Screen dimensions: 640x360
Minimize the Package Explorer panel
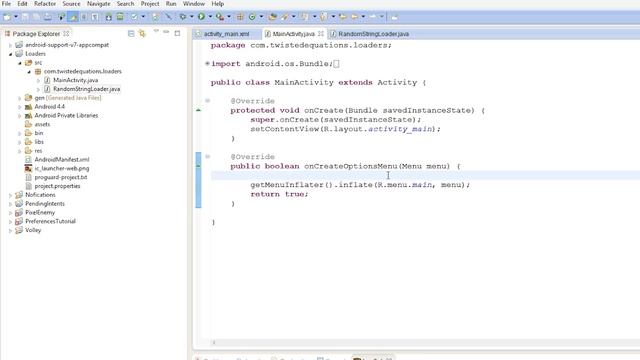point(166,32)
